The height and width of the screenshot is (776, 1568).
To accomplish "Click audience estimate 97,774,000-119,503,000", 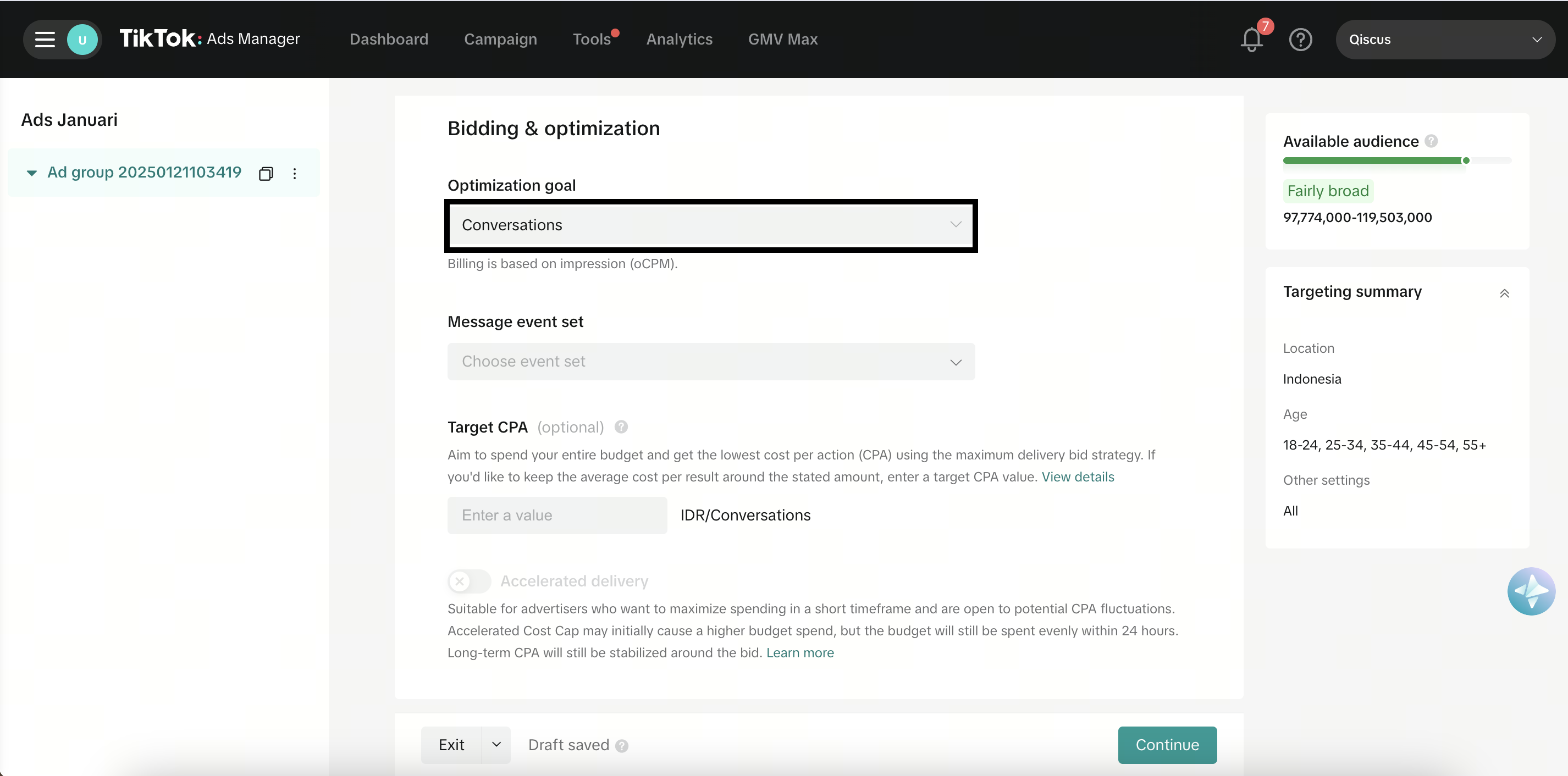I will (x=1357, y=217).
